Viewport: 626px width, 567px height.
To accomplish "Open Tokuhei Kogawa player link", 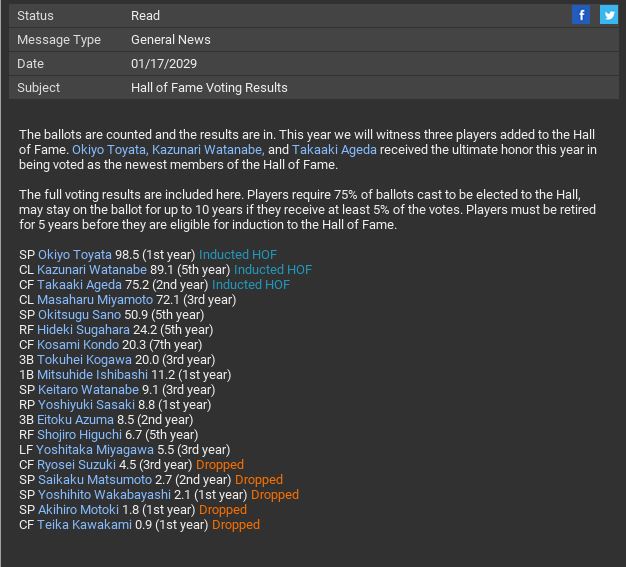I will (x=84, y=360).
